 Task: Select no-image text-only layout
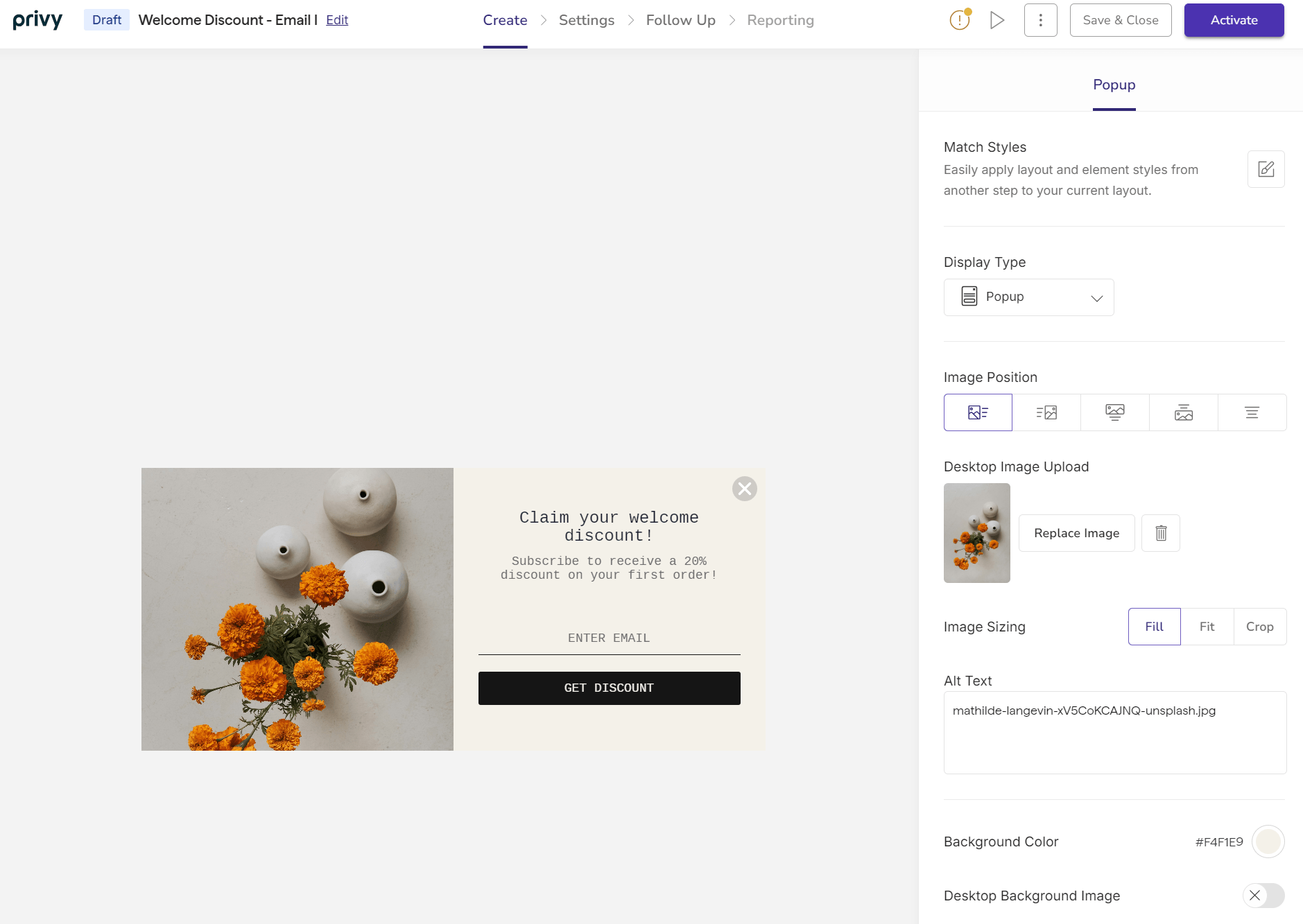[x=1252, y=412]
